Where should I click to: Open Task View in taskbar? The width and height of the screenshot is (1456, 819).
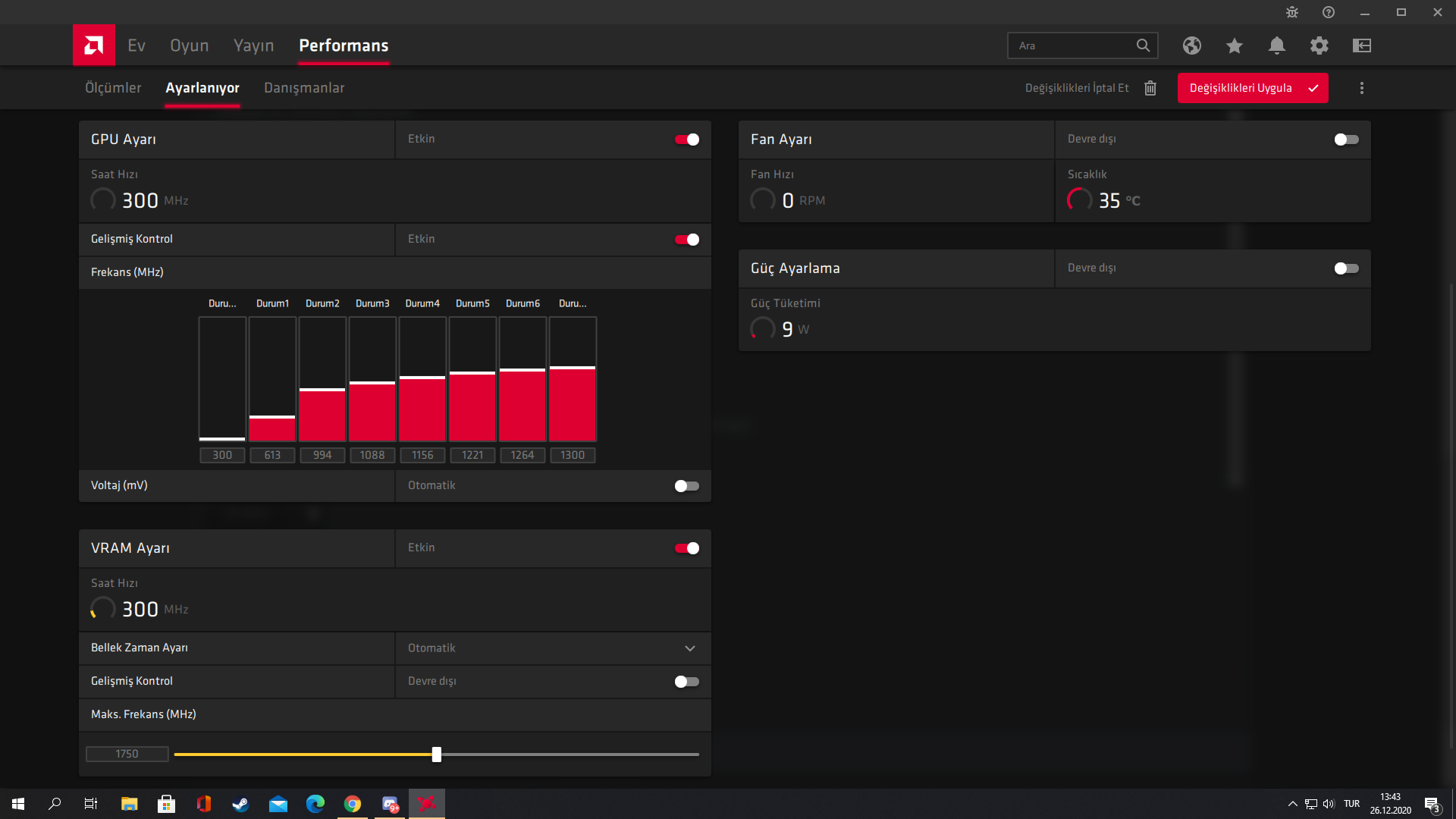(x=91, y=804)
